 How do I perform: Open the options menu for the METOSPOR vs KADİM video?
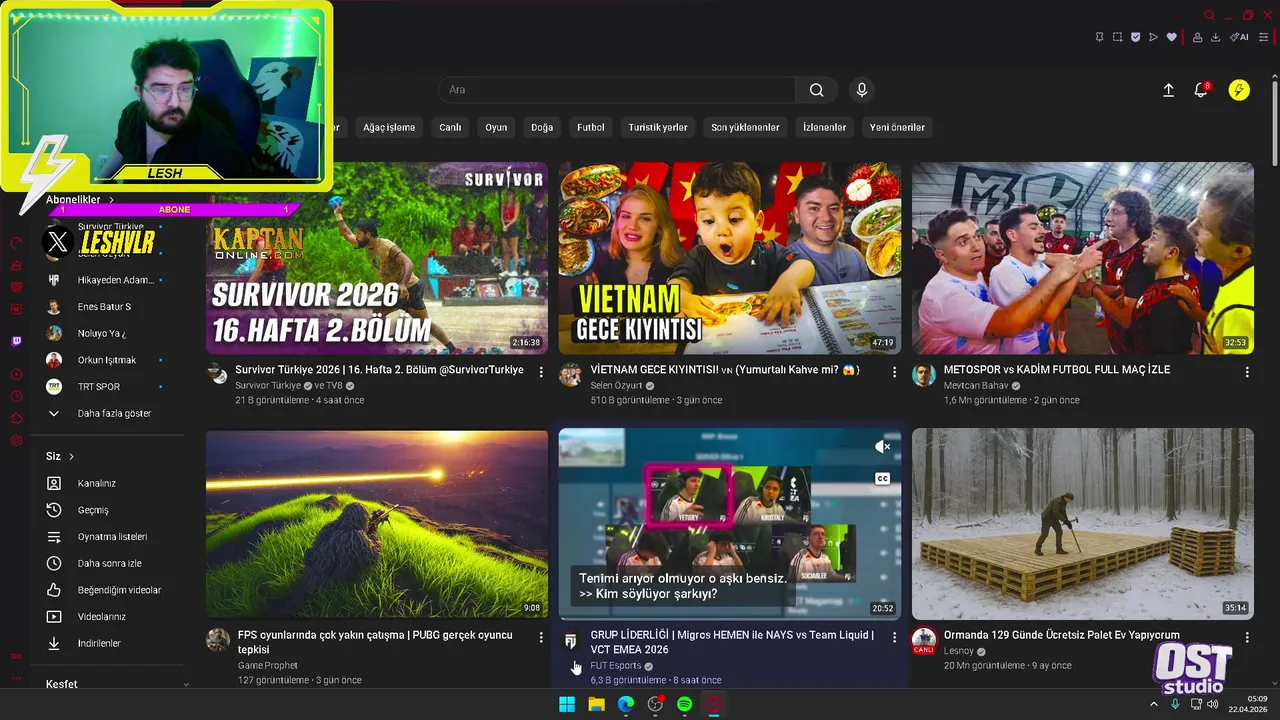(x=1247, y=372)
